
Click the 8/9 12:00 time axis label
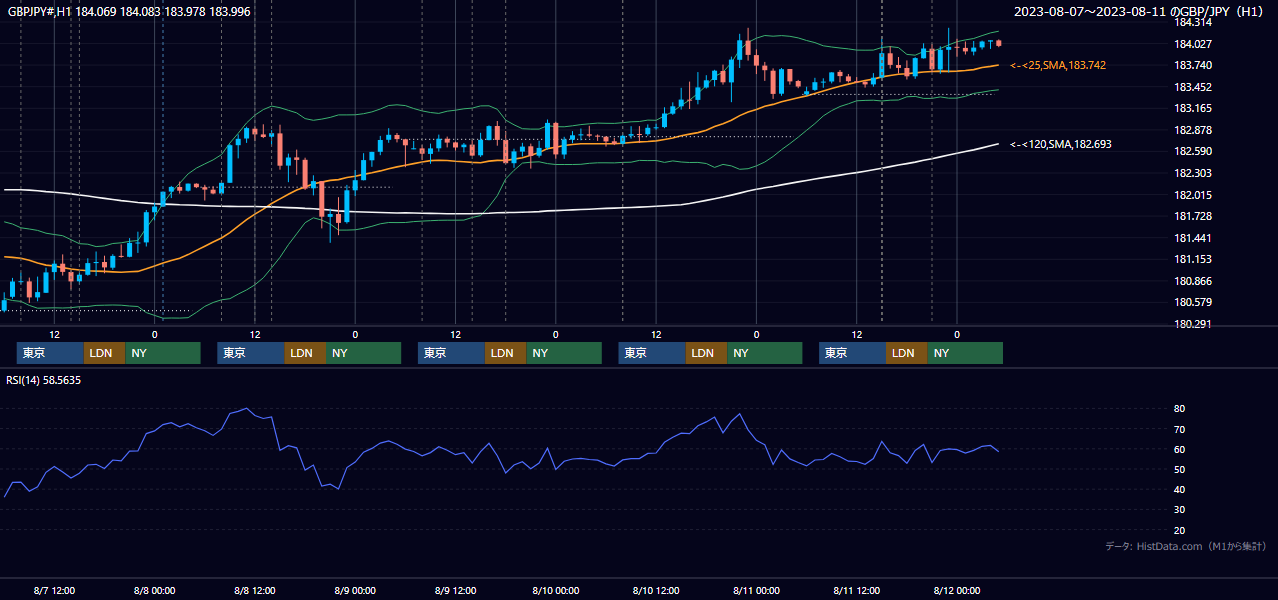pos(455,591)
